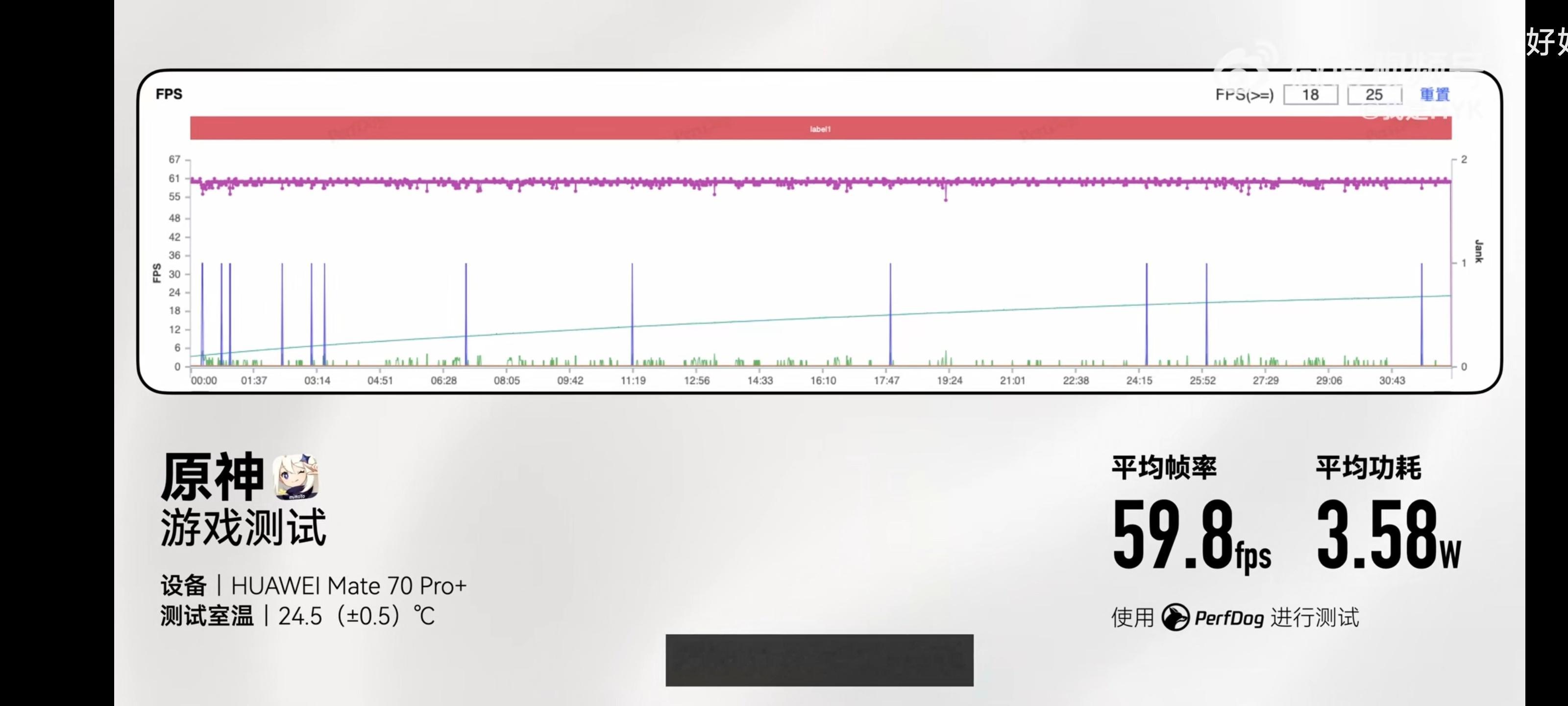This screenshot has height=706, width=1568.
Task: Click the 25:52 time axis label
Action: point(1203,381)
